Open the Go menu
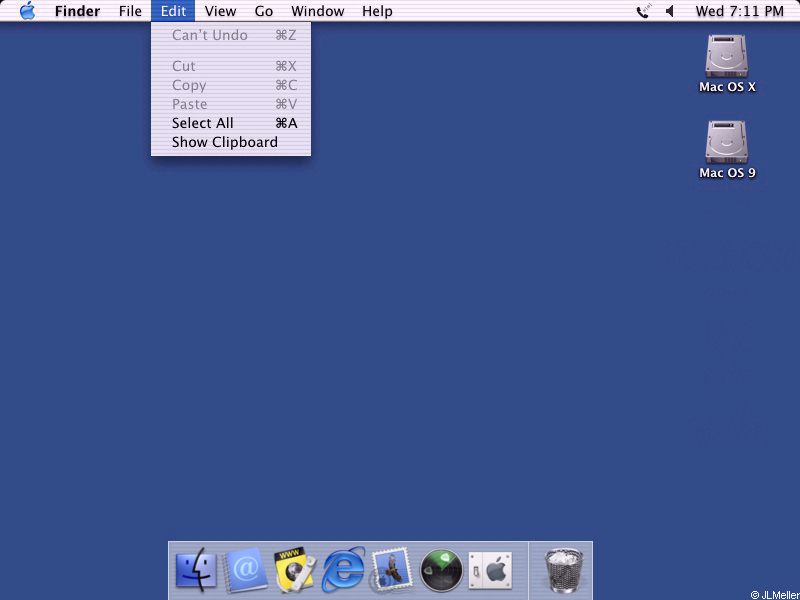Image resolution: width=800 pixels, height=600 pixels. 264,11
